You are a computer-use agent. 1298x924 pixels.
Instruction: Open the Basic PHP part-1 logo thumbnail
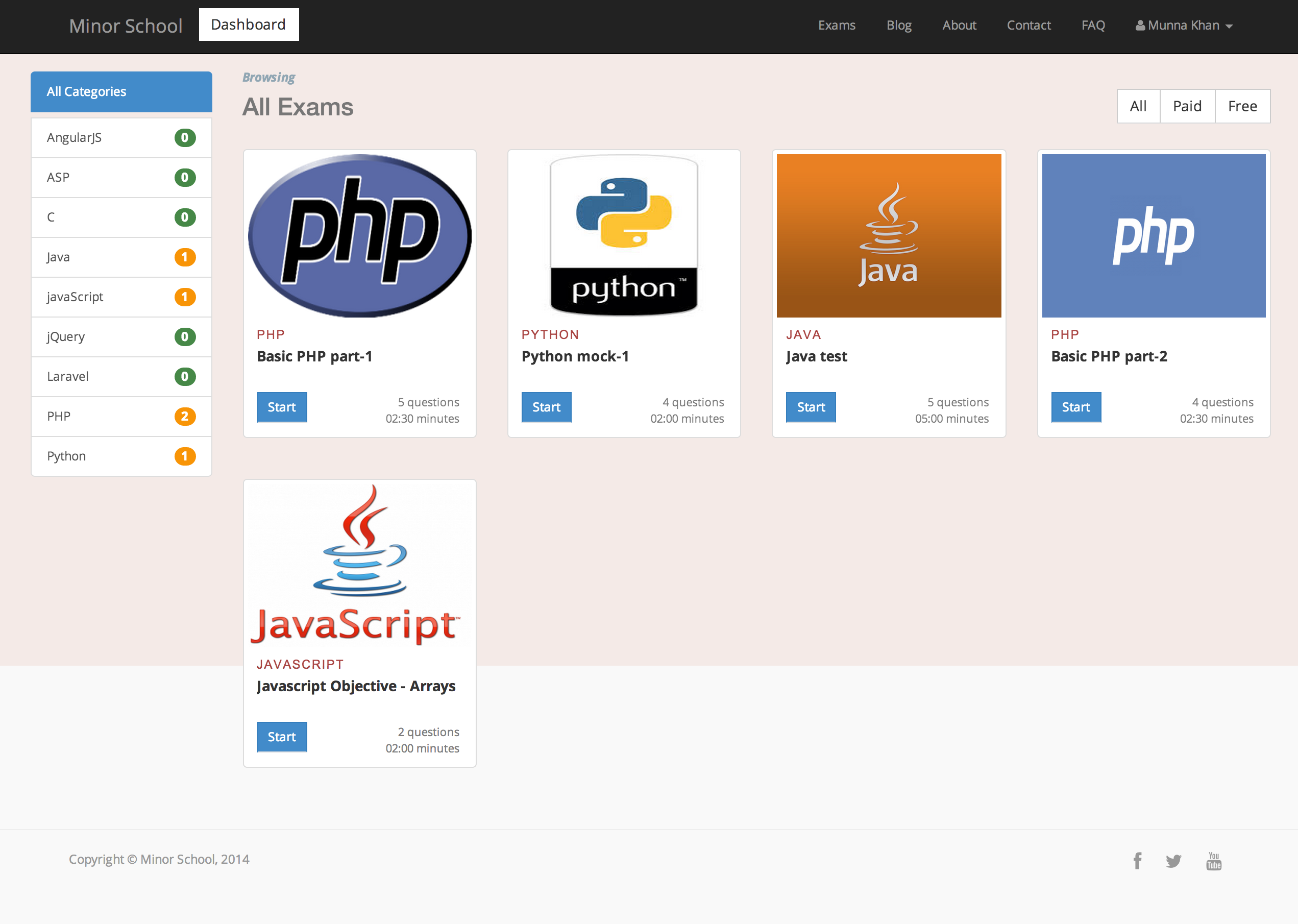coord(359,235)
